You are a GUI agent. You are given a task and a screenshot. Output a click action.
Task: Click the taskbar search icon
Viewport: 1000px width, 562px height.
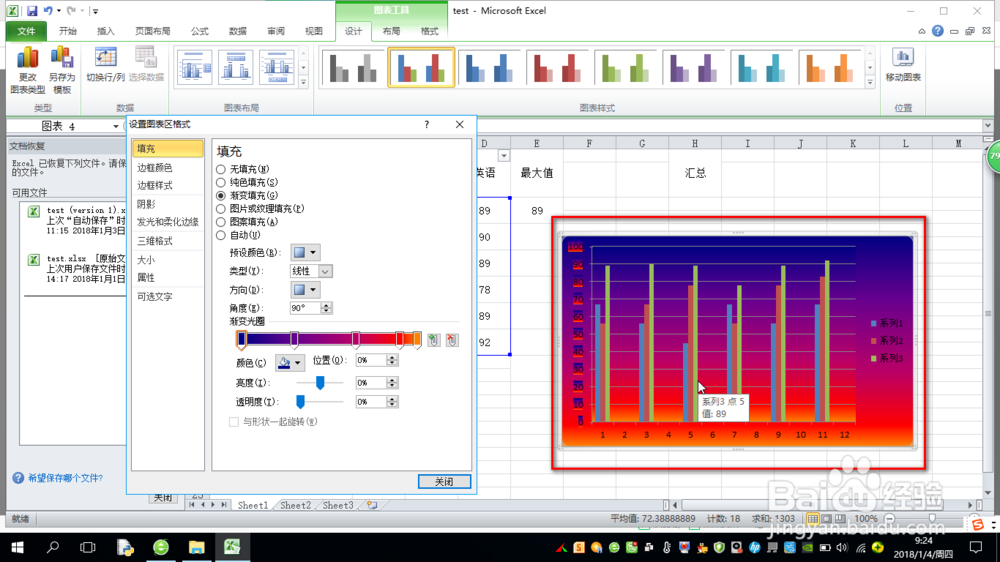pyautogui.click(x=53, y=547)
